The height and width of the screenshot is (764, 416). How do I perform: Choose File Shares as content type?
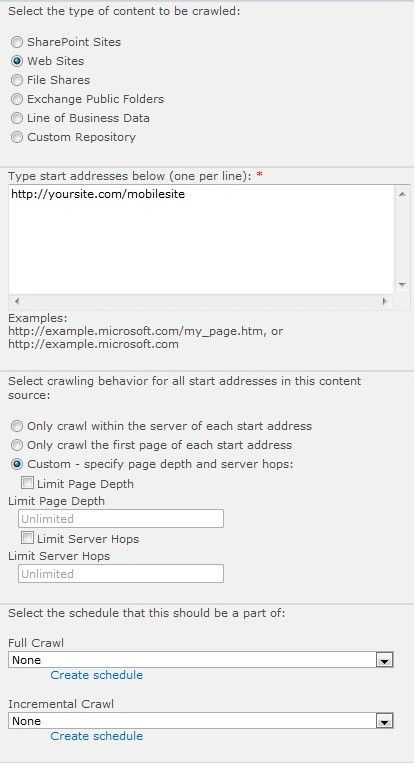click(x=17, y=80)
